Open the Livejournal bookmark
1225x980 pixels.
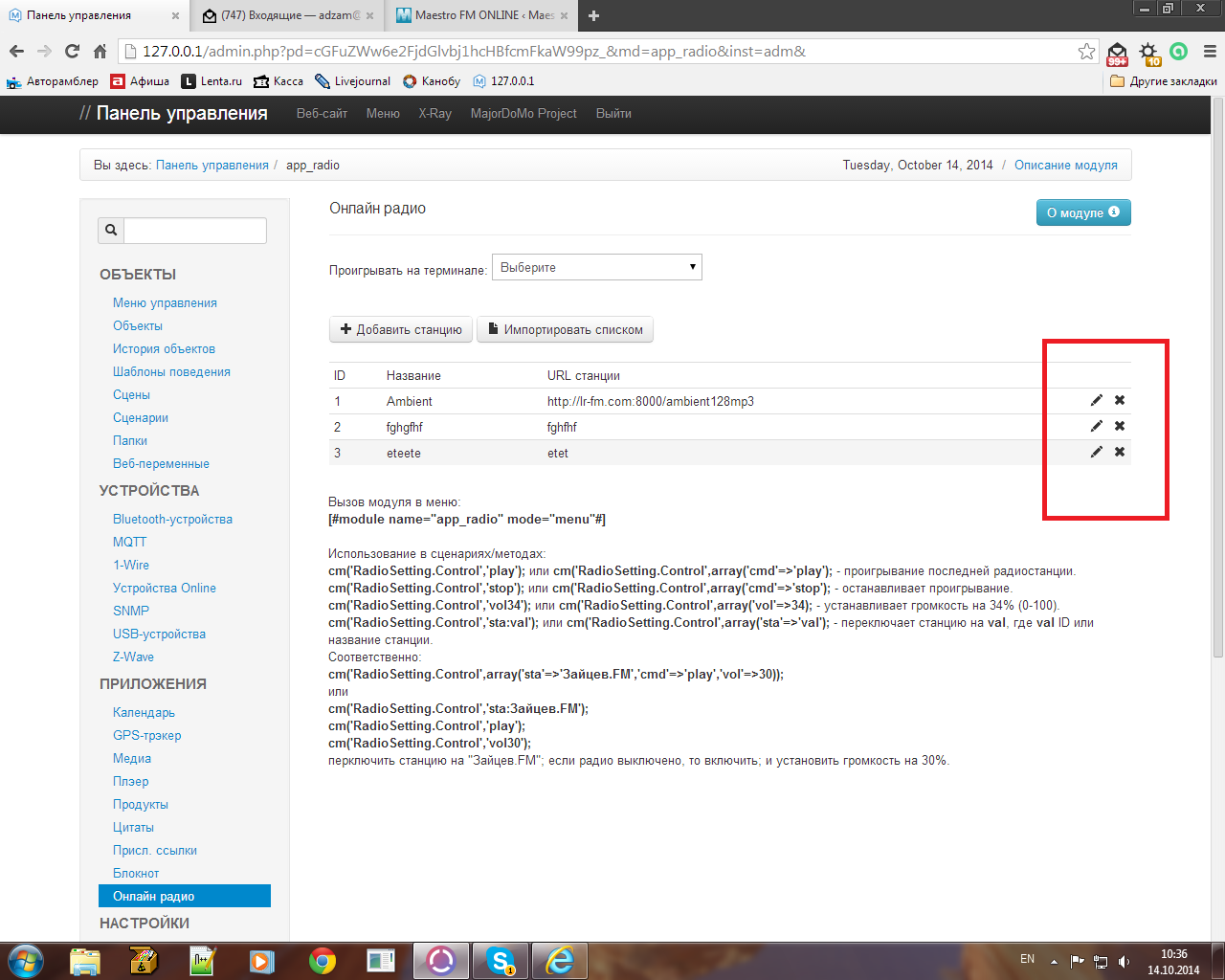[353, 81]
